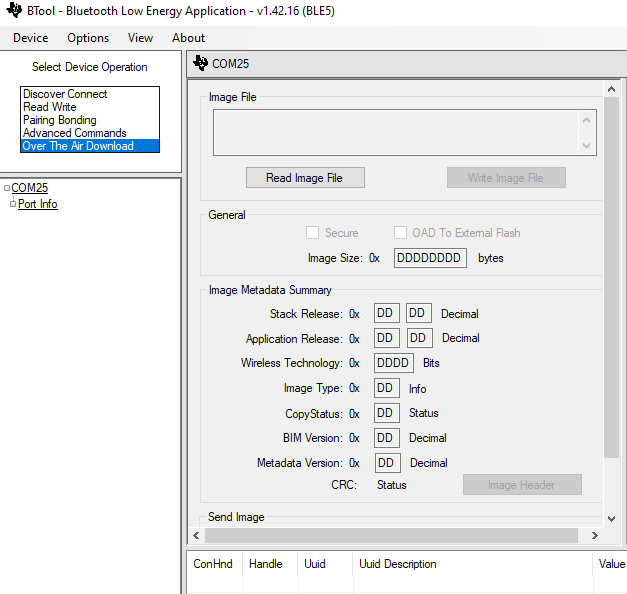Expand the Port Info tree node

tap(13, 204)
